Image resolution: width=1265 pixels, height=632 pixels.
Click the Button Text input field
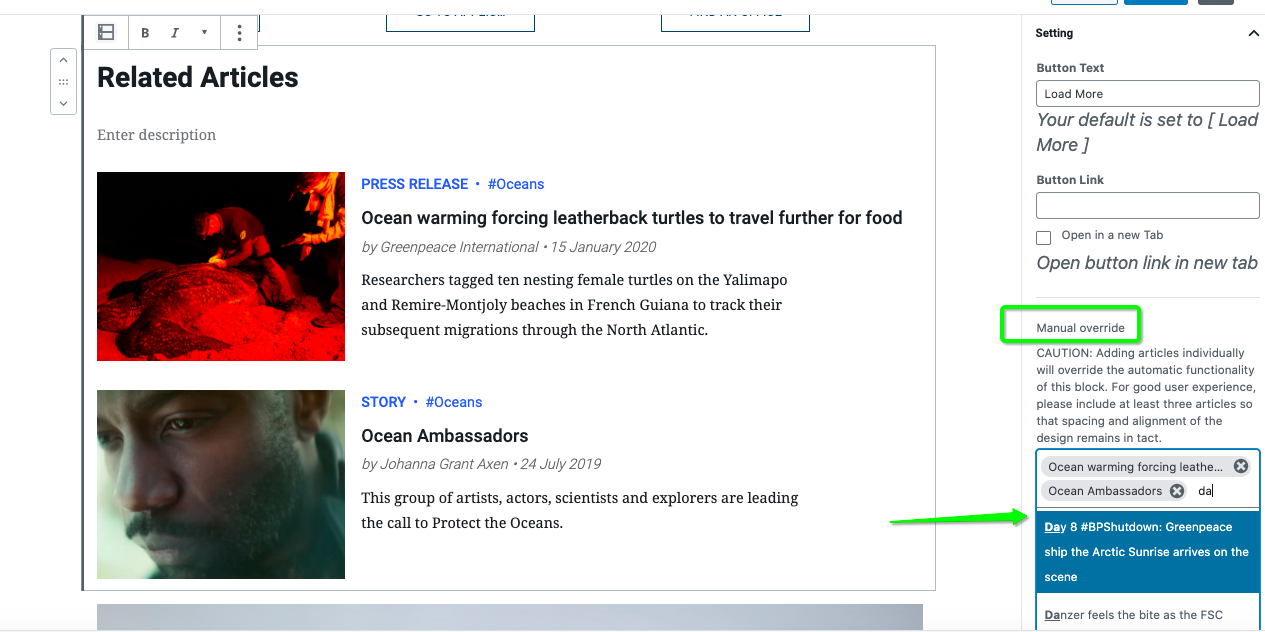pos(1148,93)
